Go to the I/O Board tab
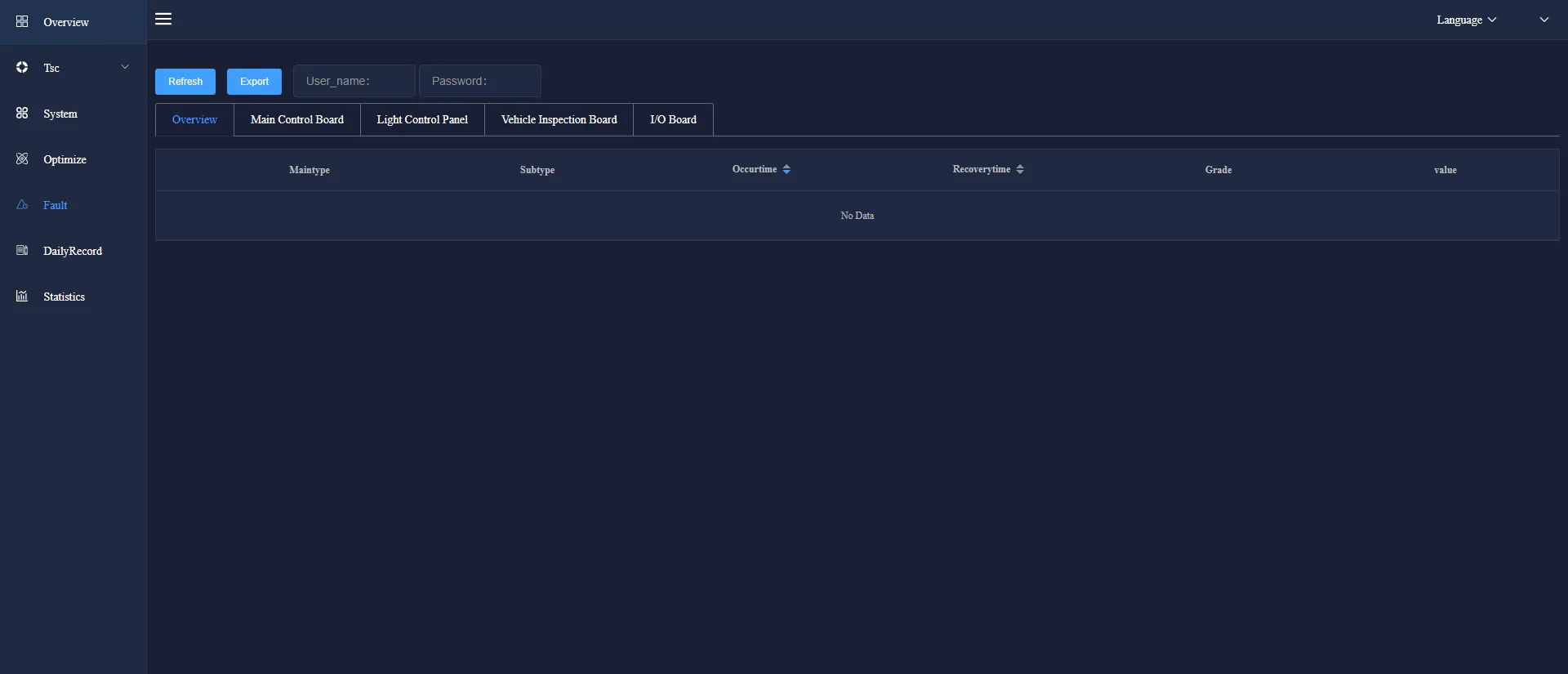Screen dimensions: 1568x674 pos(673,119)
